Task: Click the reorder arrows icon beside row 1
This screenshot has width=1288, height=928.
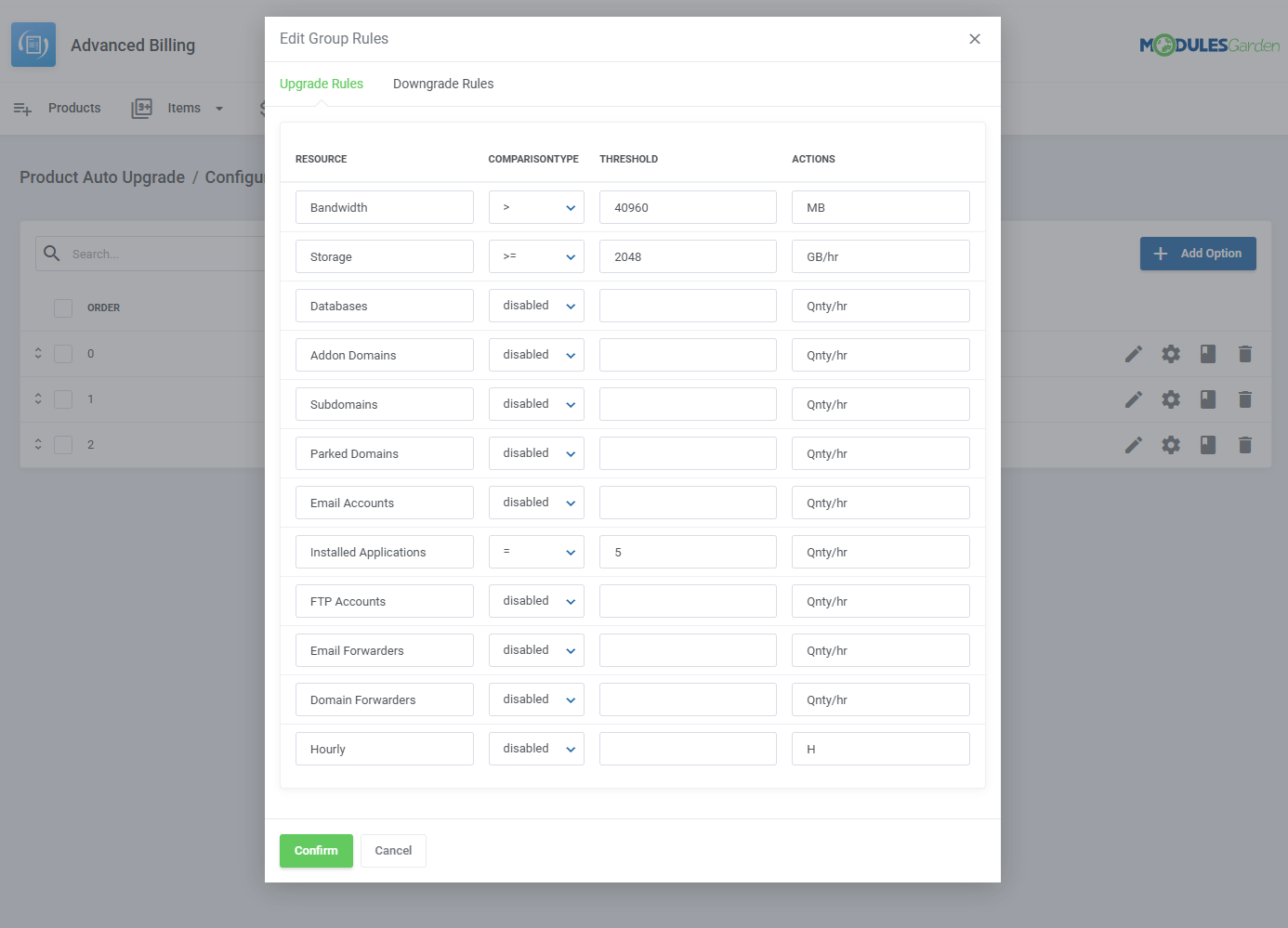Action: coord(37,399)
